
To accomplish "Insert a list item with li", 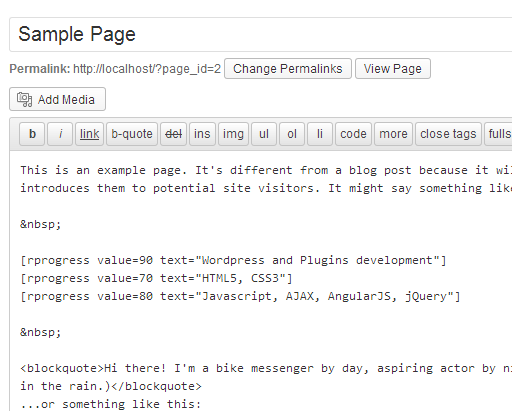I will coord(320,134).
